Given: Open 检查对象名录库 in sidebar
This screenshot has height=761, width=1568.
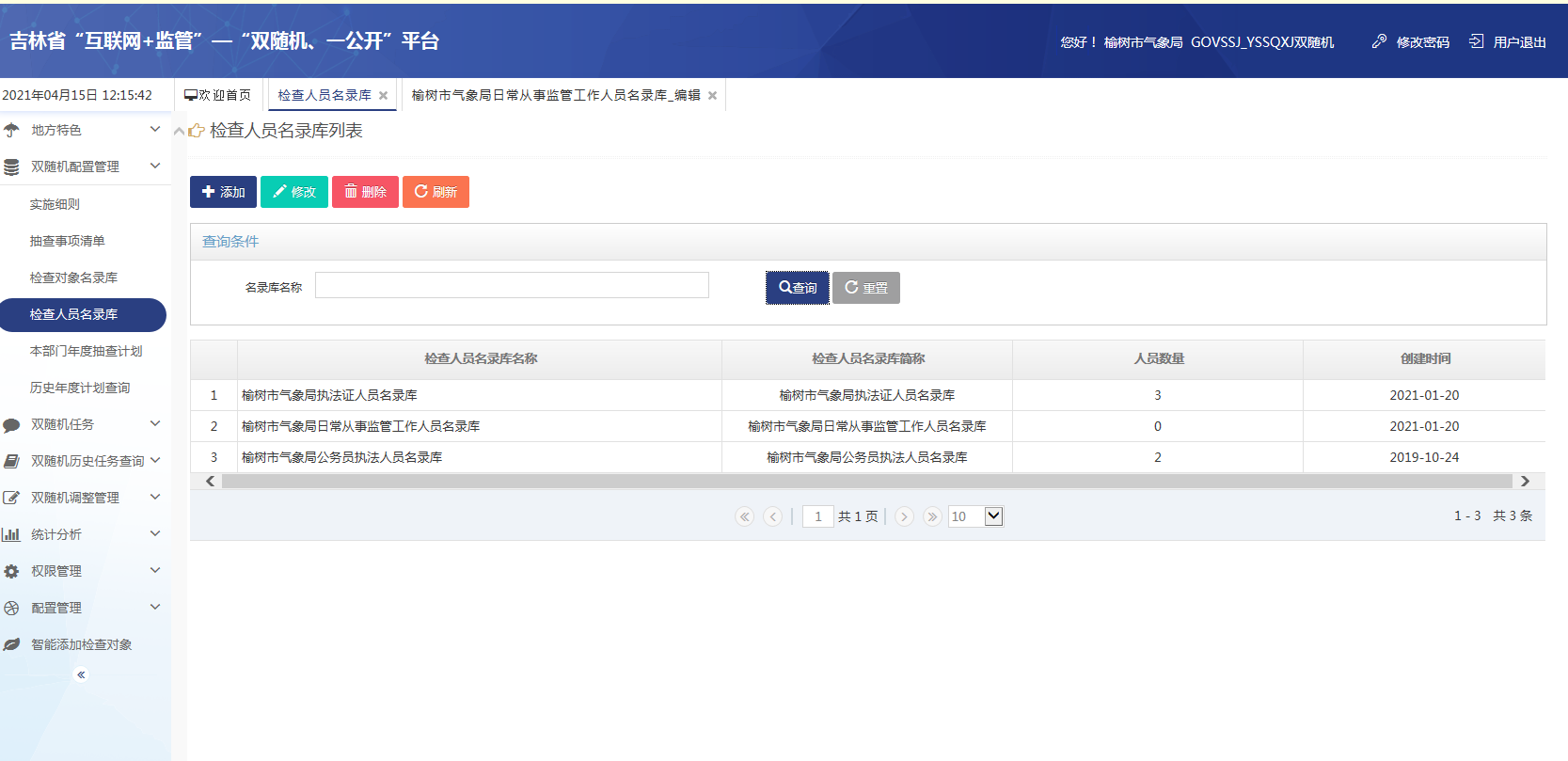Looking at the screenshot, I should click(x=73, y=277).
